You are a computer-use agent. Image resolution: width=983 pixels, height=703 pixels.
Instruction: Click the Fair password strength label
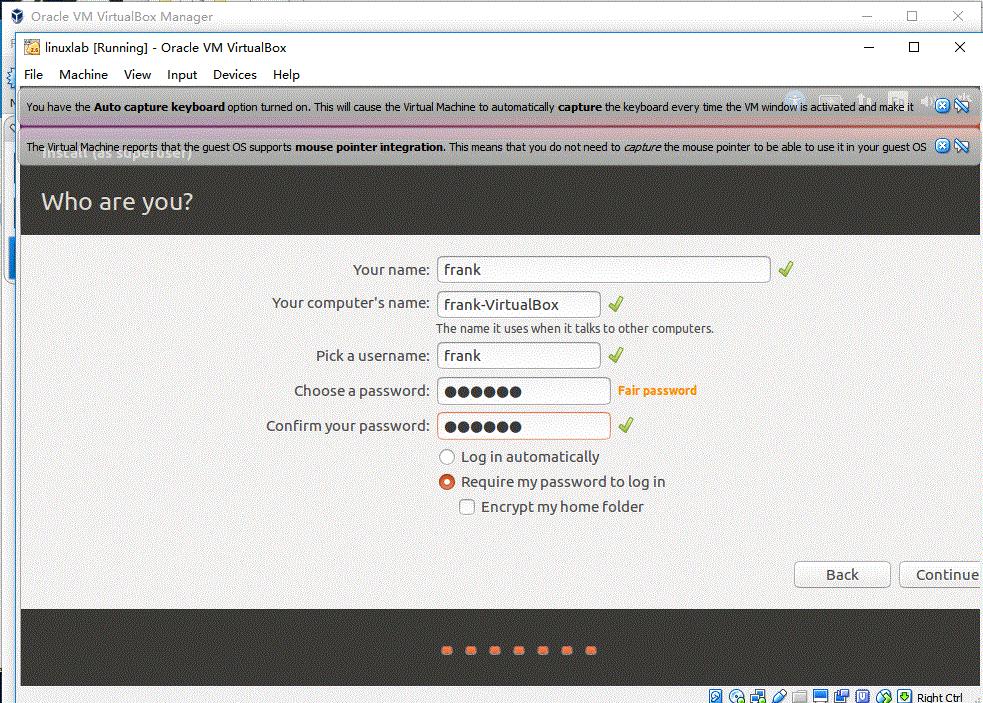[657, 391]
